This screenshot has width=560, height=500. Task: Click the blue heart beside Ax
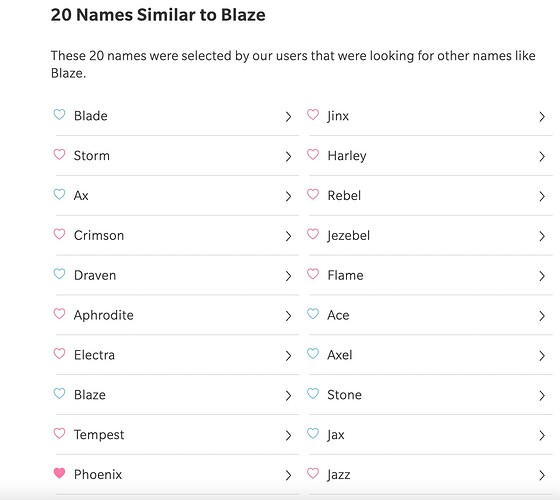(59, 194)
